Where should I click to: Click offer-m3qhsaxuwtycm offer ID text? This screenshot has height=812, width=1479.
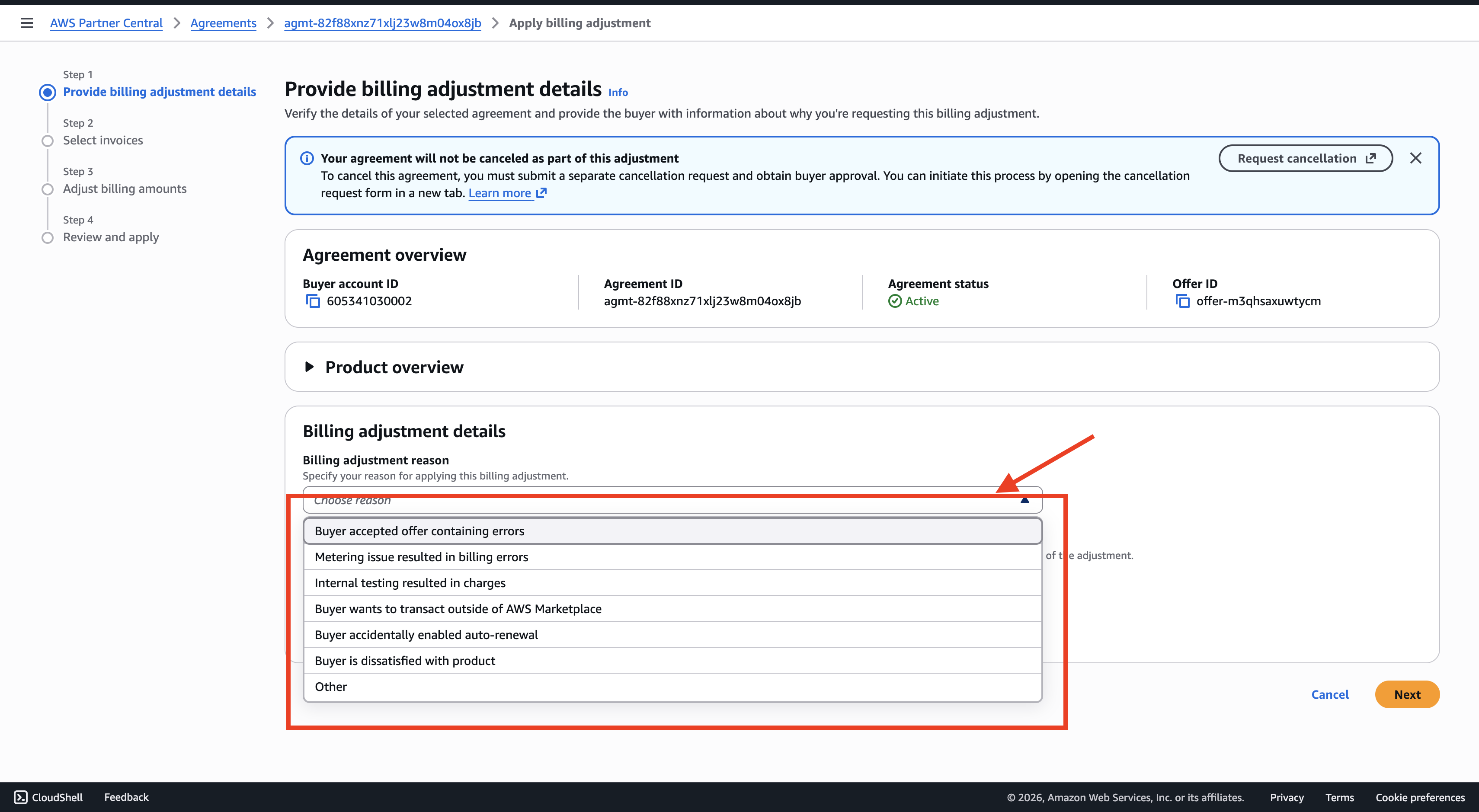pyautogui.click(x=1258, y=301)
